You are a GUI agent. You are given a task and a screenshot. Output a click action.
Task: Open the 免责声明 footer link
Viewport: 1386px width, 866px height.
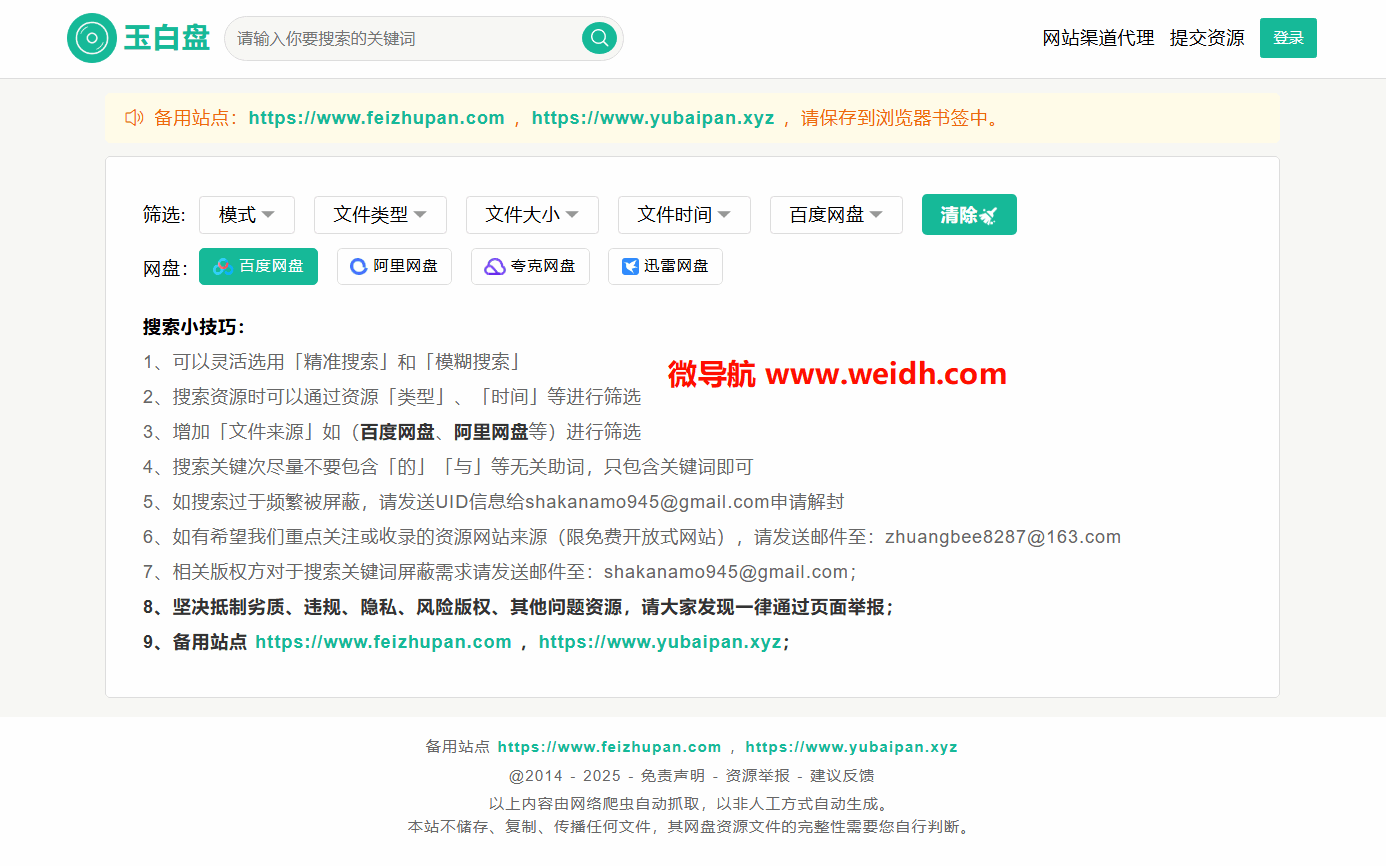coord(673,775)
